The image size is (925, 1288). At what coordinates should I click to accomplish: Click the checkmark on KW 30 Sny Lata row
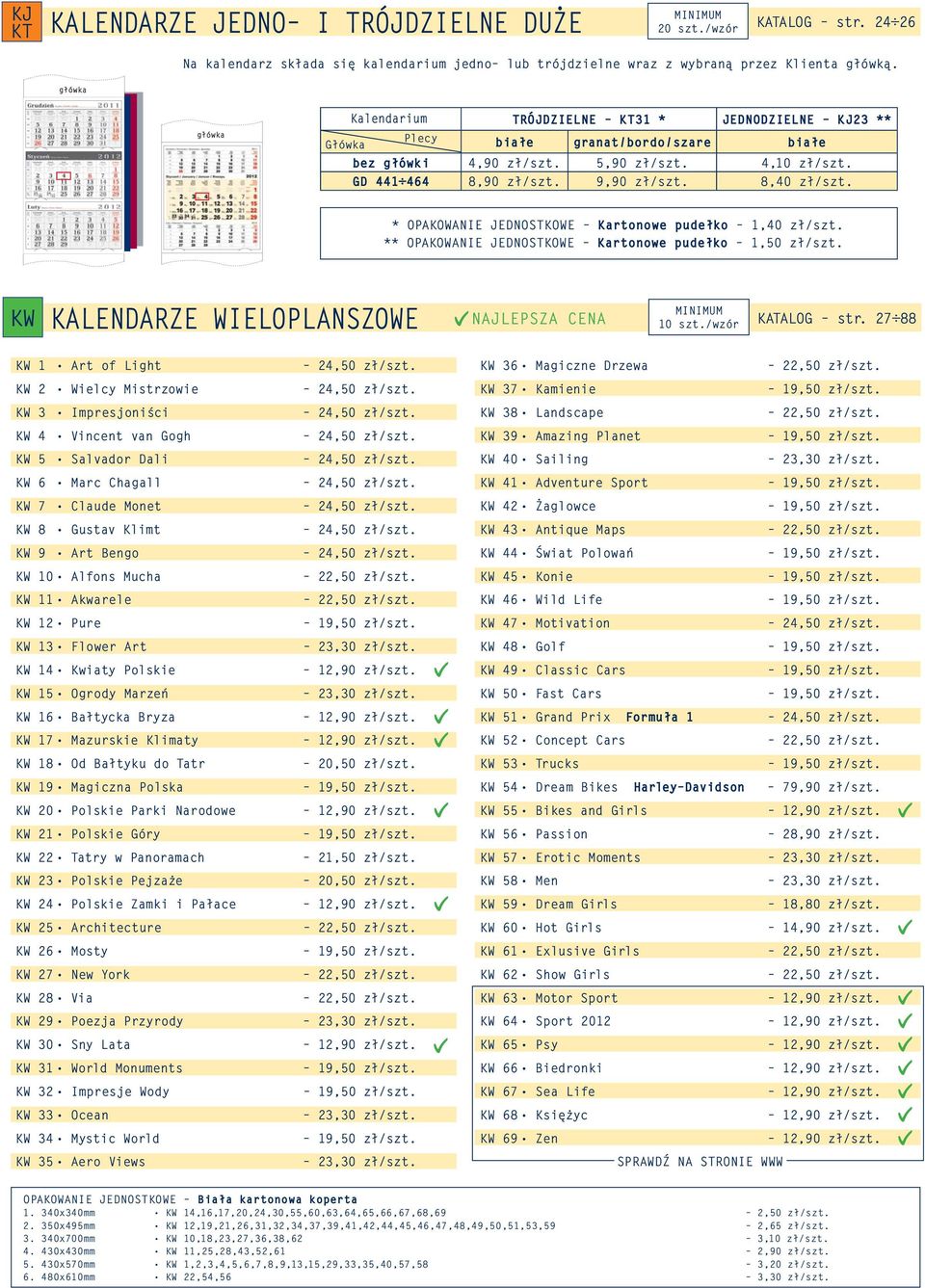(440, 1044)
